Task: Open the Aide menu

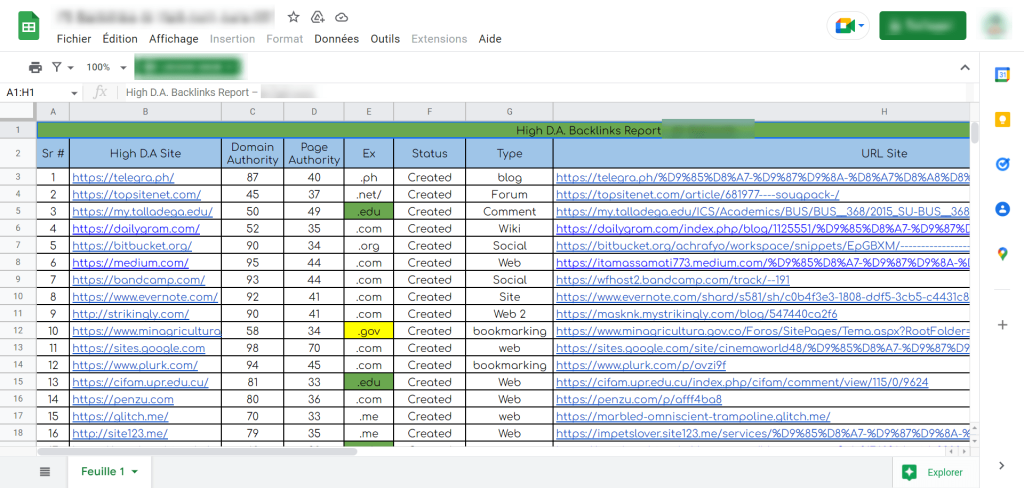Action: point(490,39)
